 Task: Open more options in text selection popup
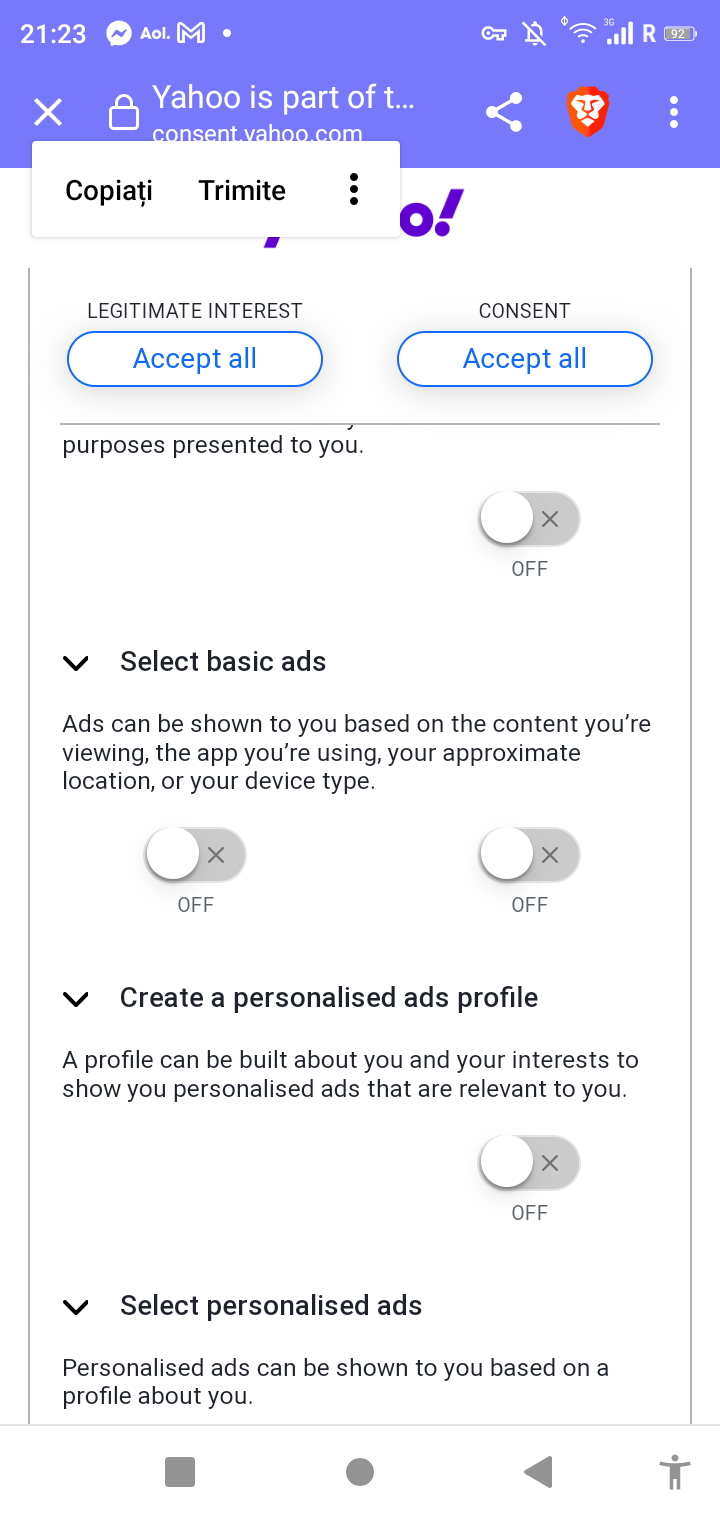353,189
